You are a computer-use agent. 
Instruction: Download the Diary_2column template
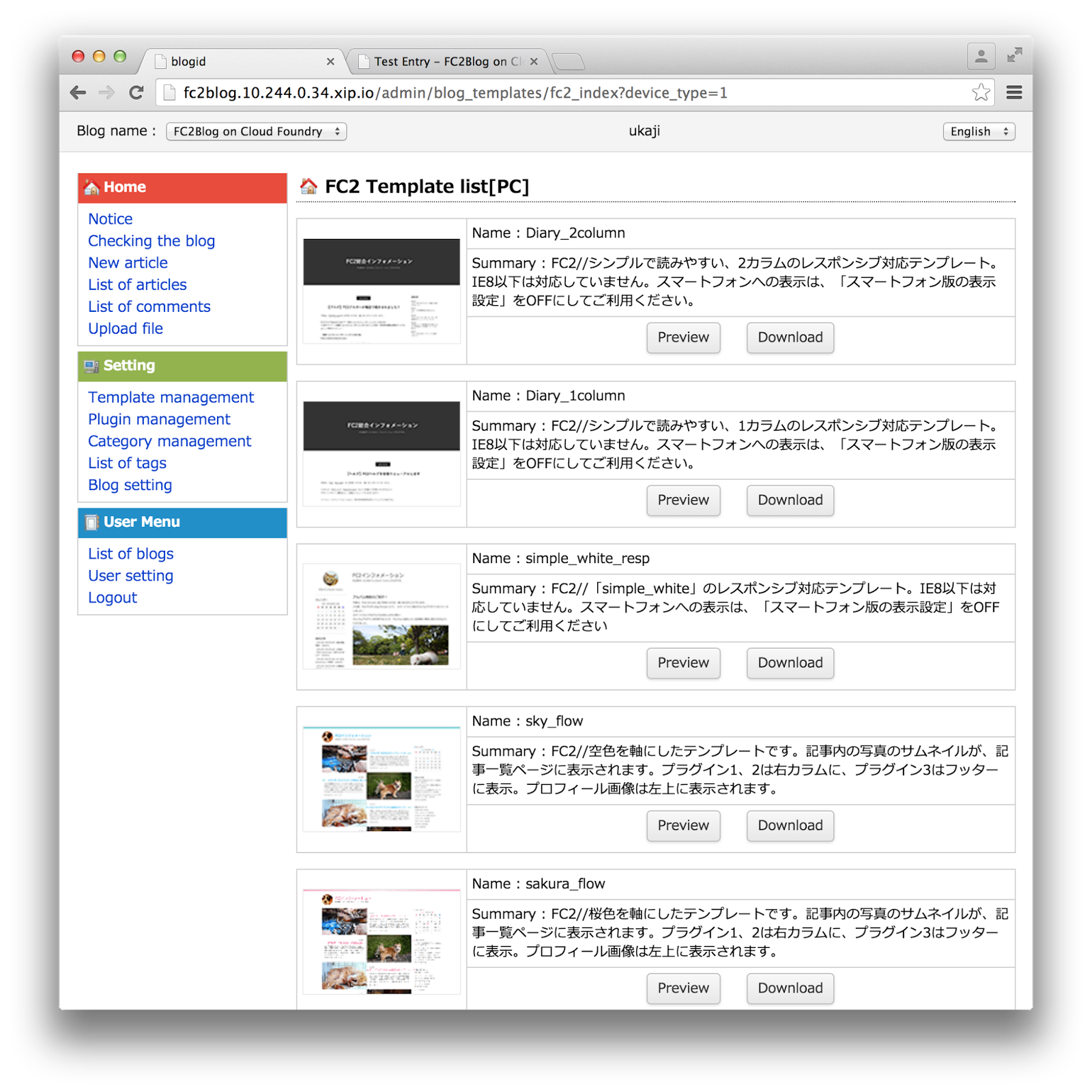pyautogui.click(x=790, y=338)
